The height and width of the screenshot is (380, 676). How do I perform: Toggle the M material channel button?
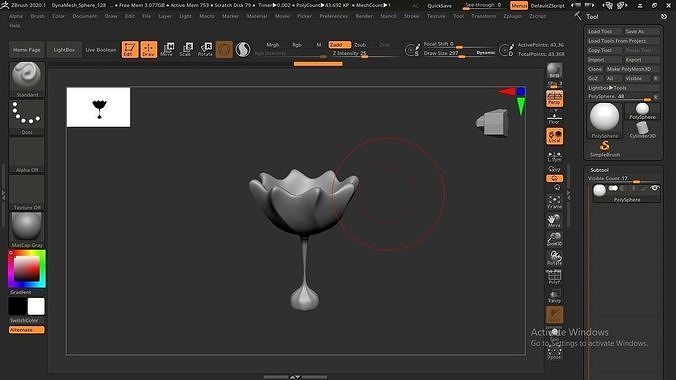coord(319,44)
